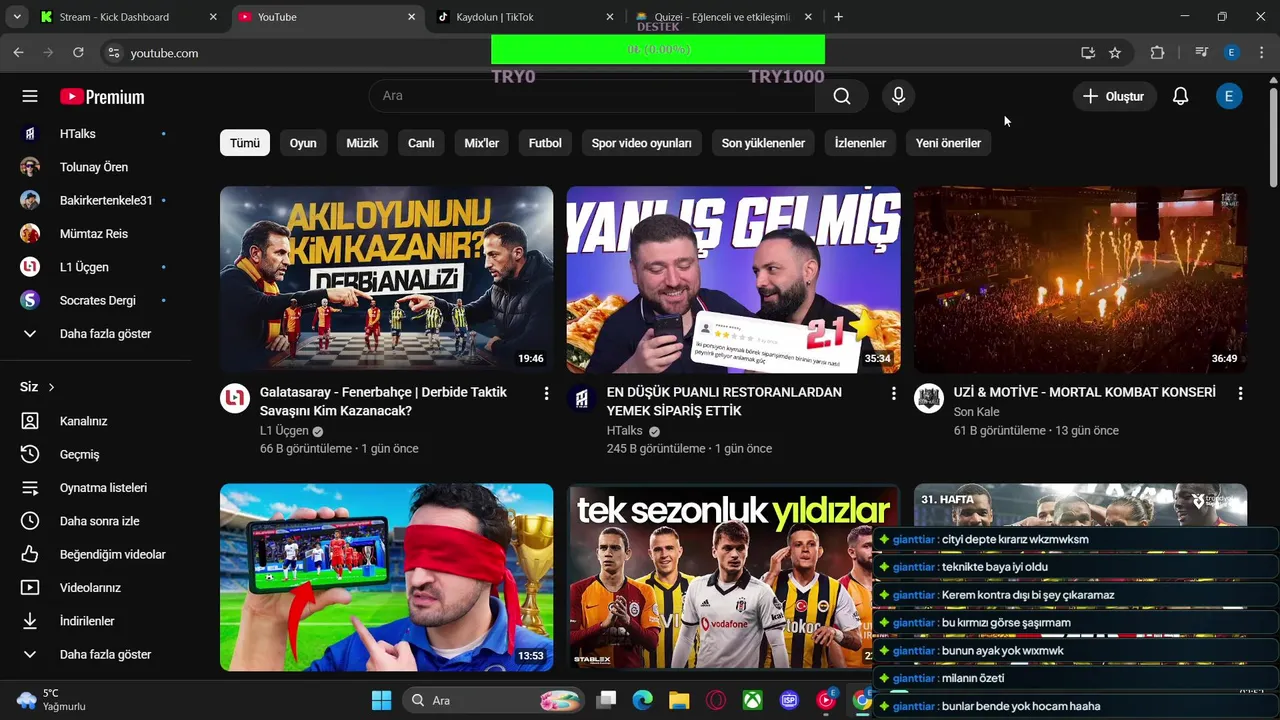Switch to the Stream - Kick Dashboard tab
This screenshot has width=1280, height=720.
(130, 17)
